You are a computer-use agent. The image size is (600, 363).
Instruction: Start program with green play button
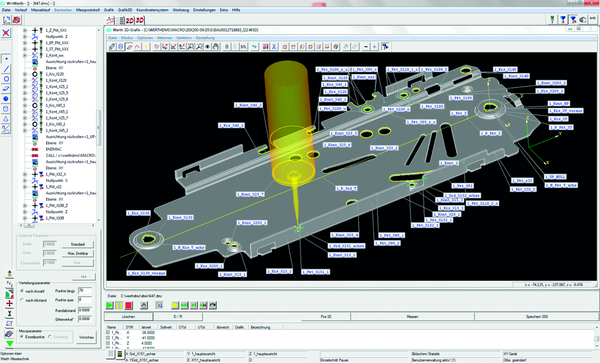pos(110,305)
